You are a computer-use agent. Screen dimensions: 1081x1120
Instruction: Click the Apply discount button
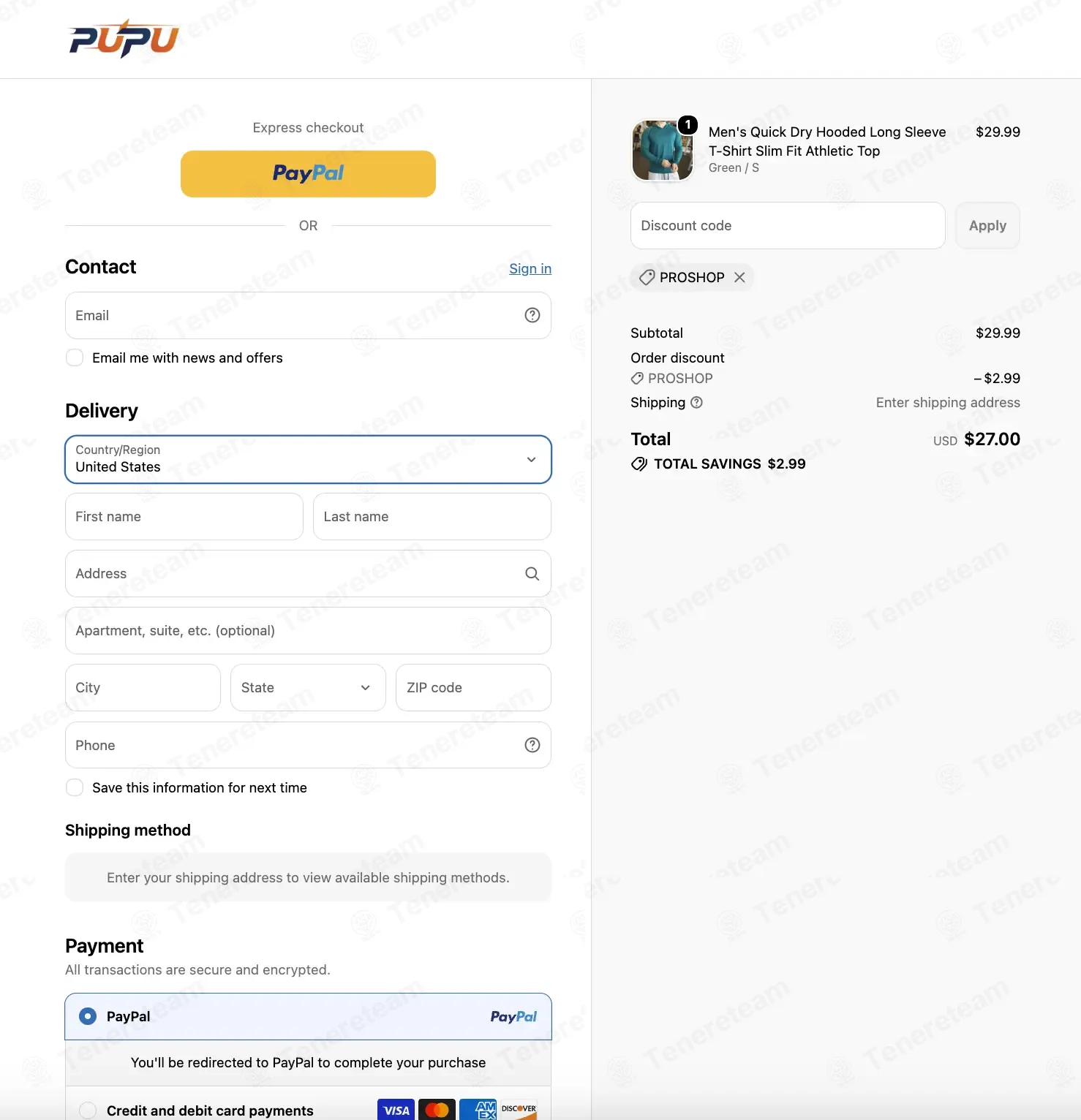tap(987, 225)
